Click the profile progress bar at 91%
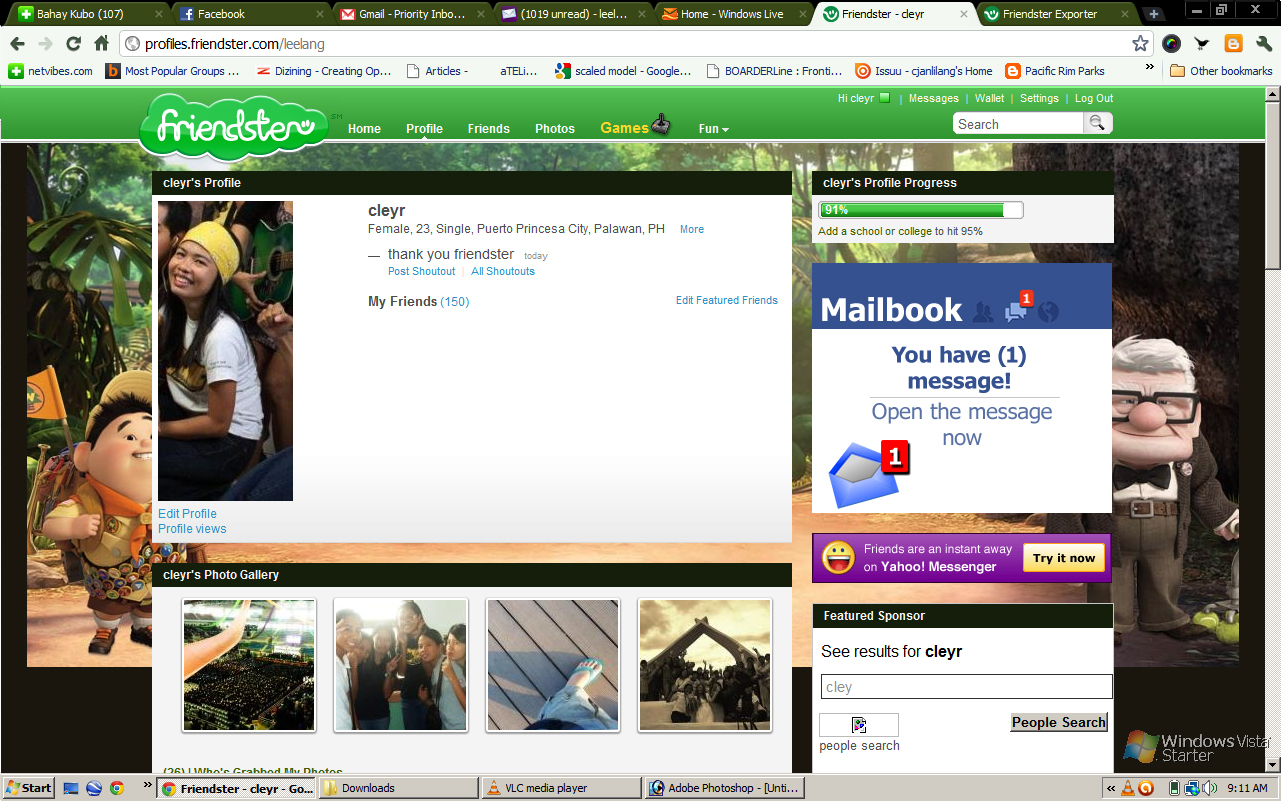This screenshot has height=802, width=1282. (920, 210)
